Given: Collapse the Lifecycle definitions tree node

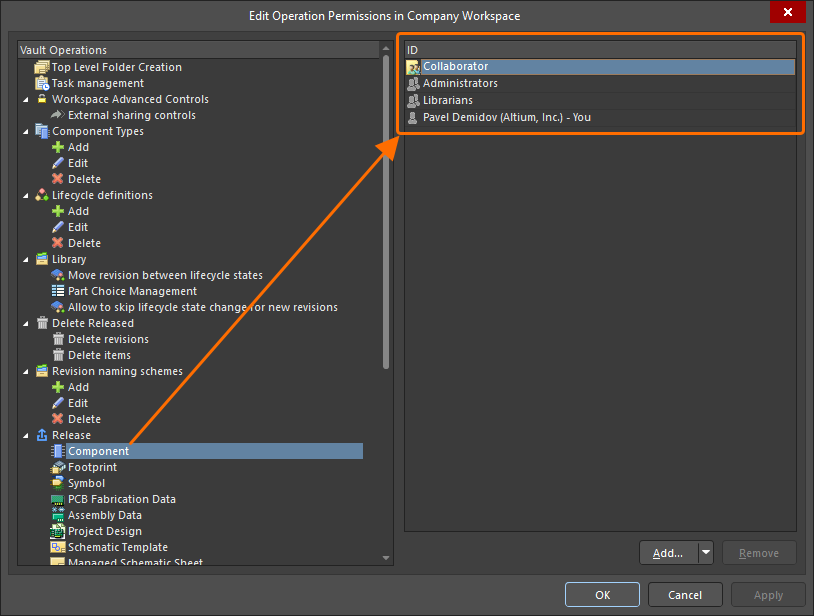Looking at the screenshot, I should pos(26,196).
